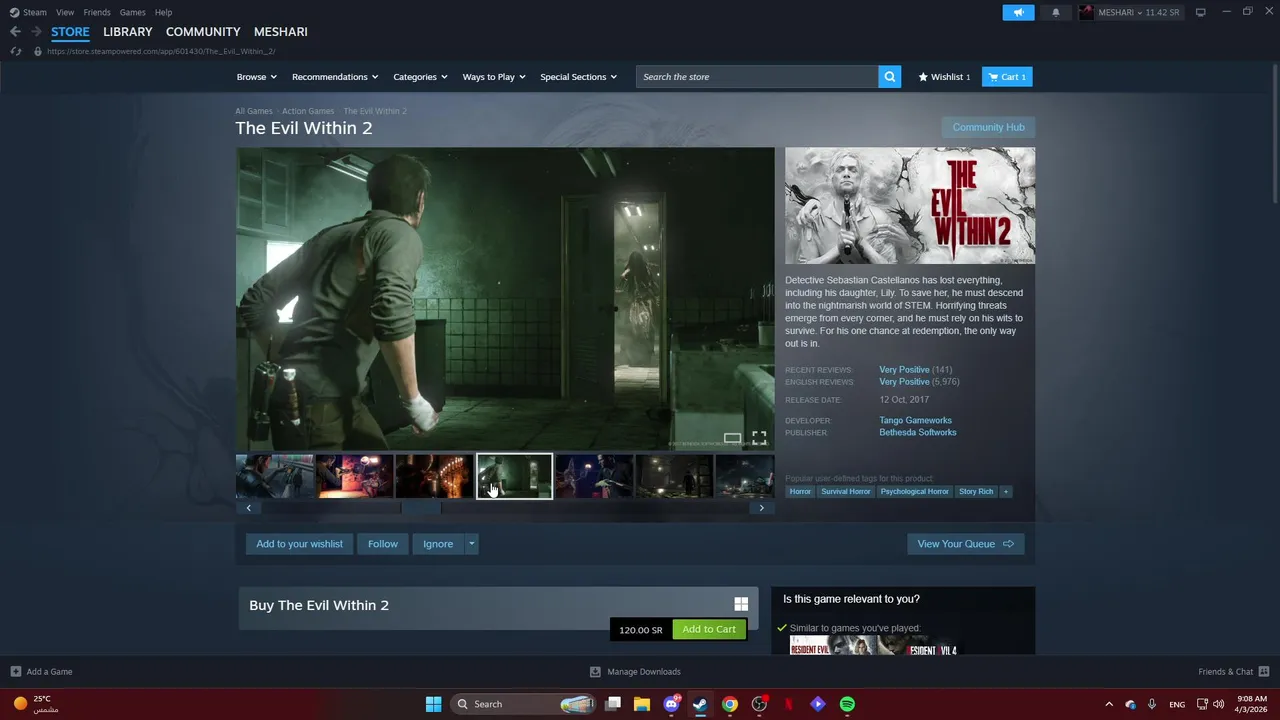This screenshot has height=720, width=1280.
Task: Open the Wishlist link
Action: coord(945,77)
